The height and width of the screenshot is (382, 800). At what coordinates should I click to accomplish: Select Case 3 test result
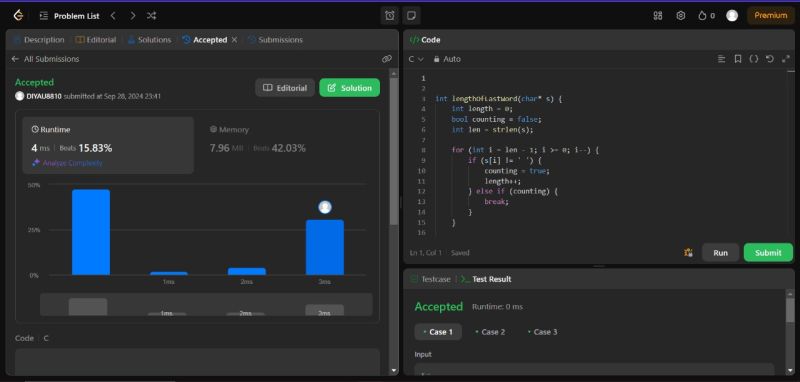click(x=542, y=332)
